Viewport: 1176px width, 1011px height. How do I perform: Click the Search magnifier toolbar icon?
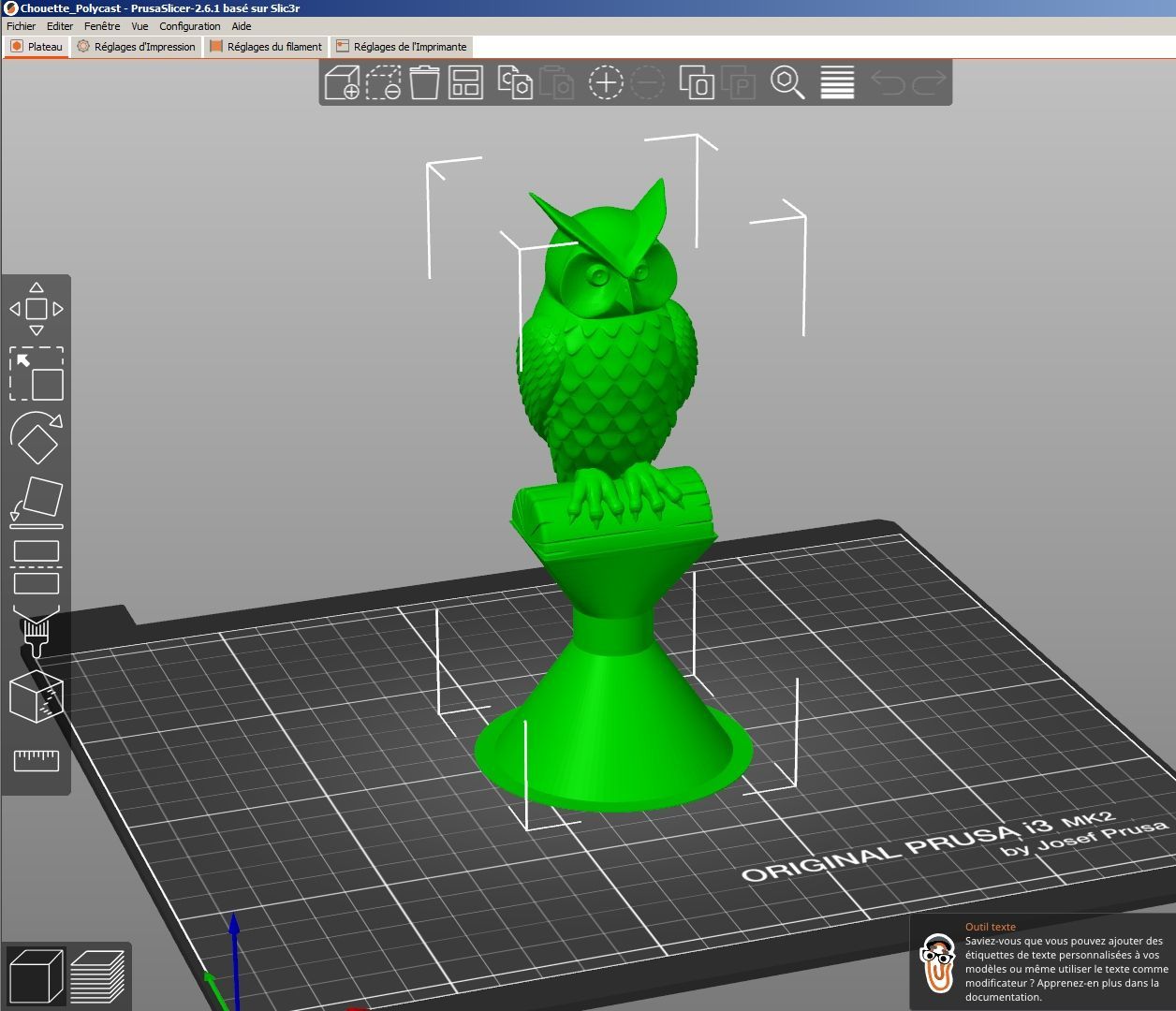coord(787,82)
